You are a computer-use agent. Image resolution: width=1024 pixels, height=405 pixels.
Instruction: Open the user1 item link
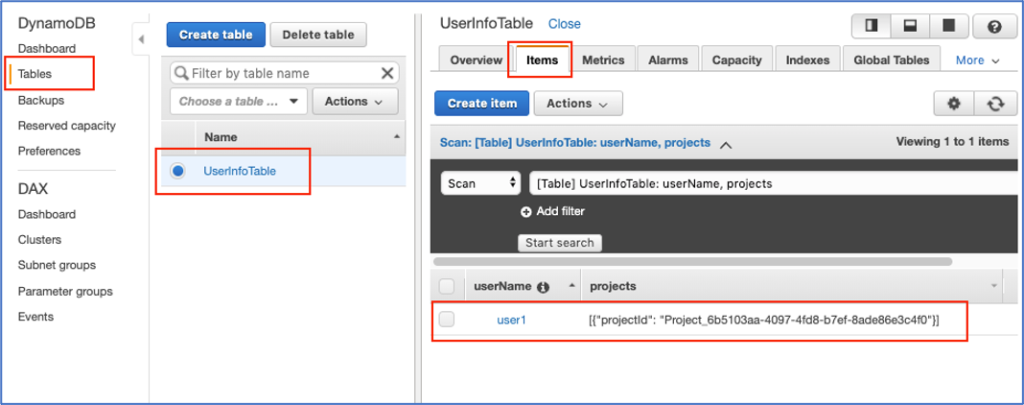[x=511, y=320]
